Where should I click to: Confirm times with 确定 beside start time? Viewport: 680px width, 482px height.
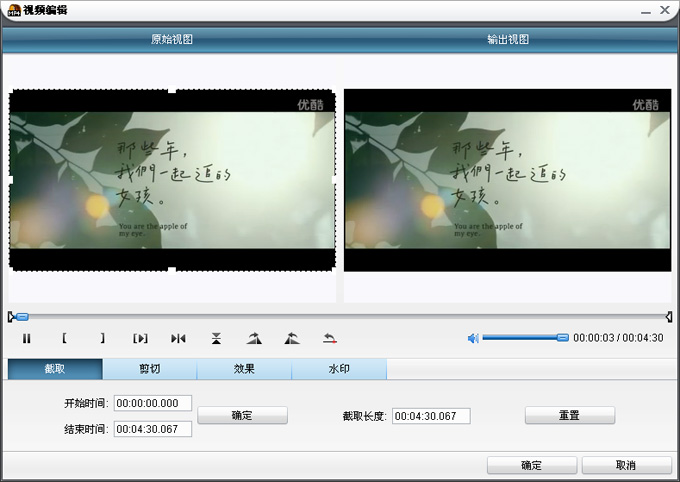click(x=242, y=415)
